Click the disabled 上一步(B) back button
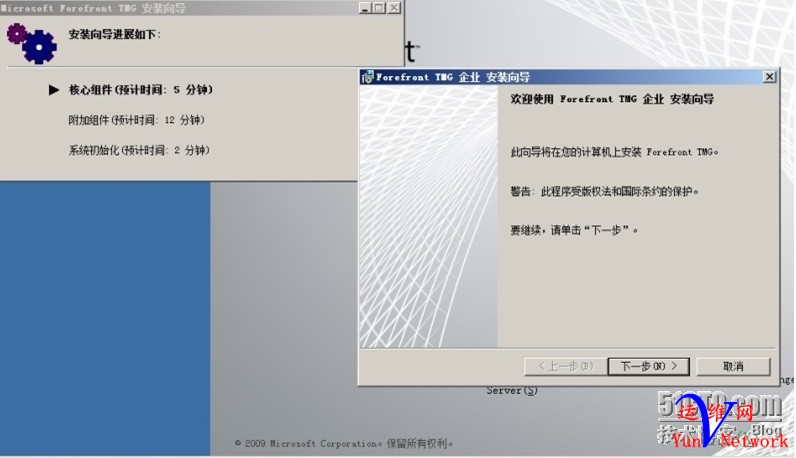This screenshot has height=458, width=796. coord(566,366)
